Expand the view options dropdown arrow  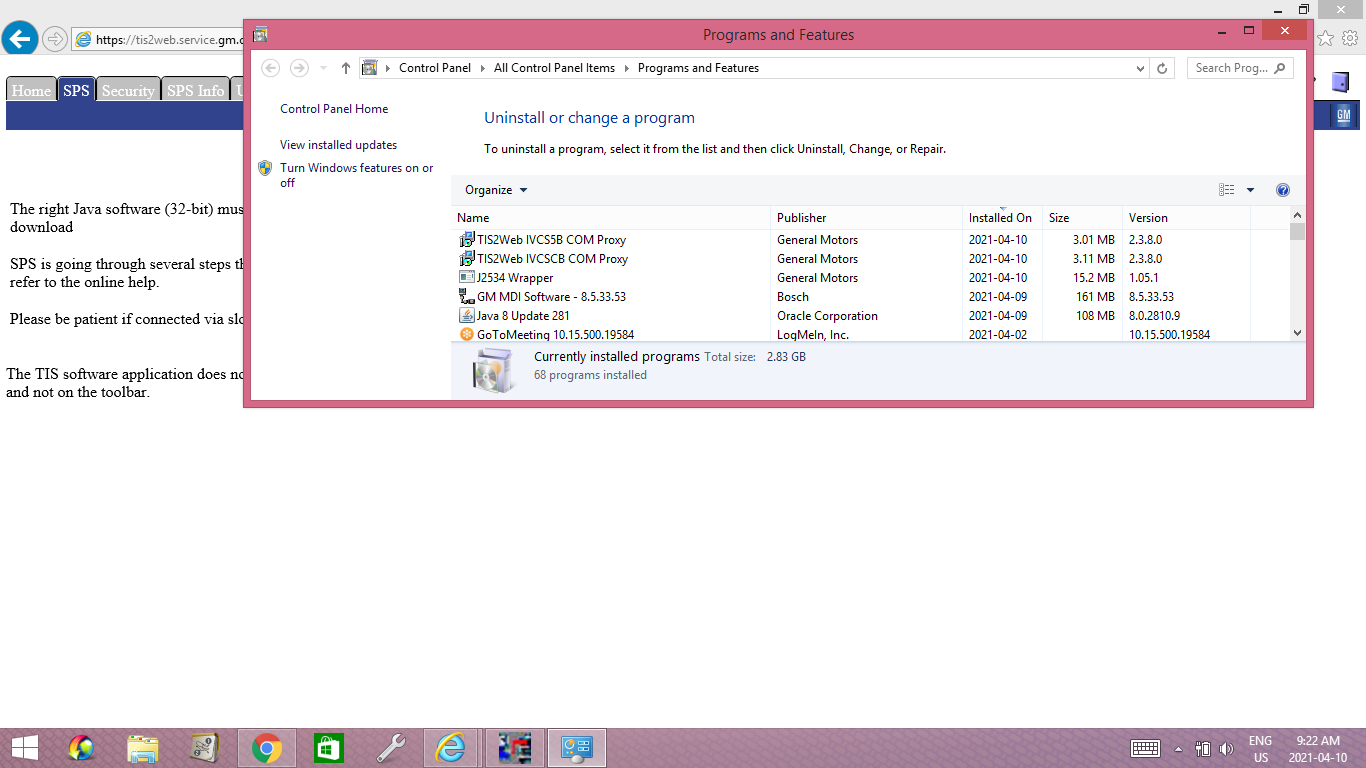click(1250, 190)
